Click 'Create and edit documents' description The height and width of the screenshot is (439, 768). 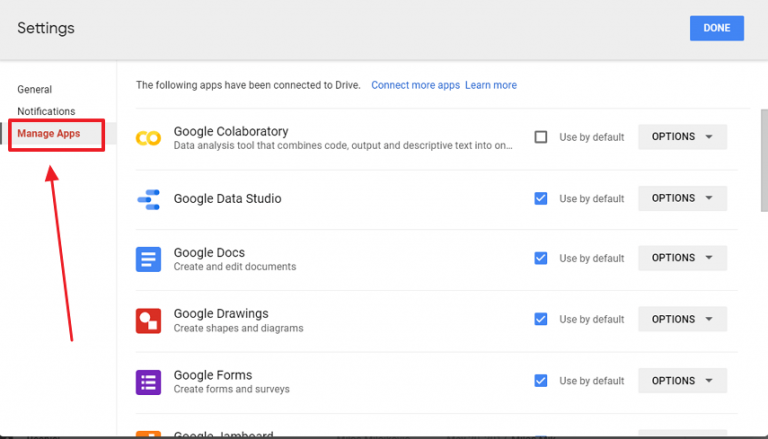coord(235,267)
